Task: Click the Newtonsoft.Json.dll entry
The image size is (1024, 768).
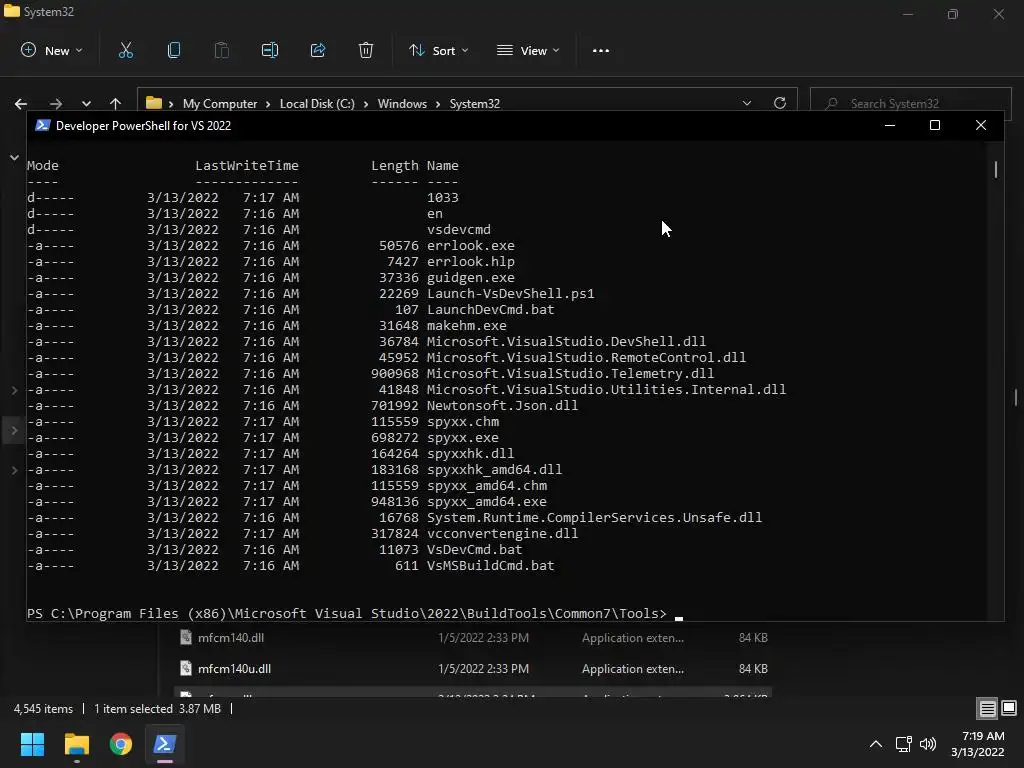Action: 502,406
